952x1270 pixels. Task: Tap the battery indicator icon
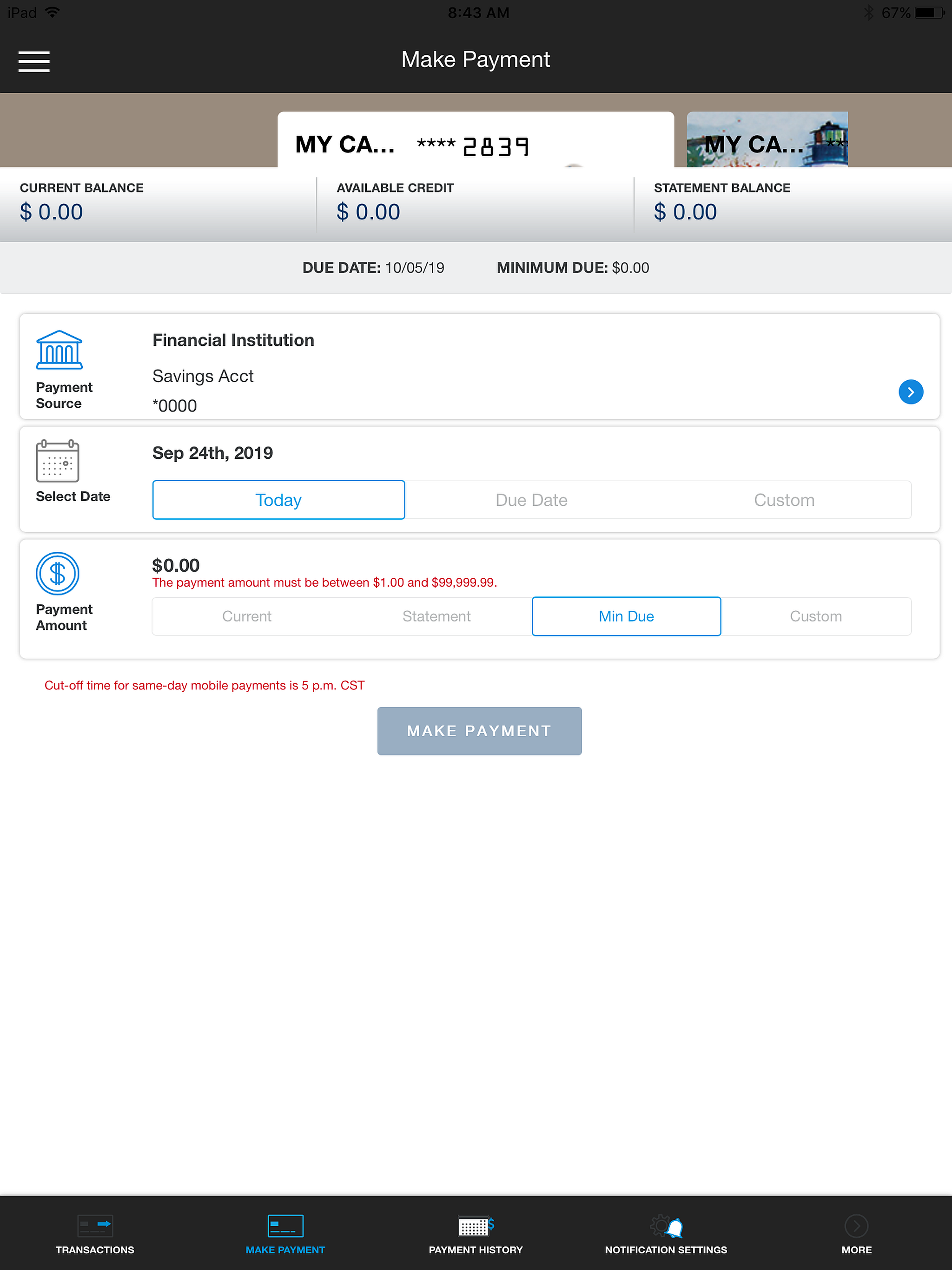[930, 13]
